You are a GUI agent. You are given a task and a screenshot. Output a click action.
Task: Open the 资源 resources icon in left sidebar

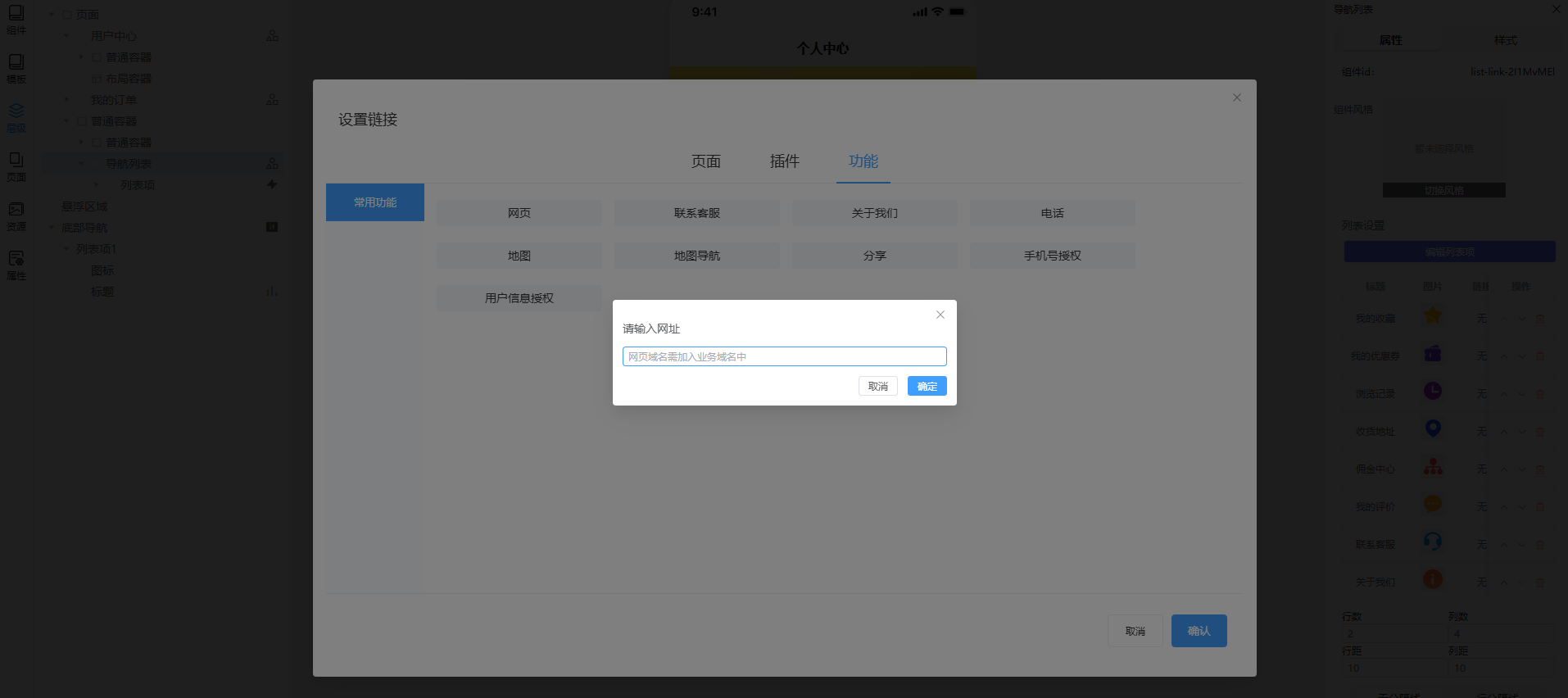(16, 216)
